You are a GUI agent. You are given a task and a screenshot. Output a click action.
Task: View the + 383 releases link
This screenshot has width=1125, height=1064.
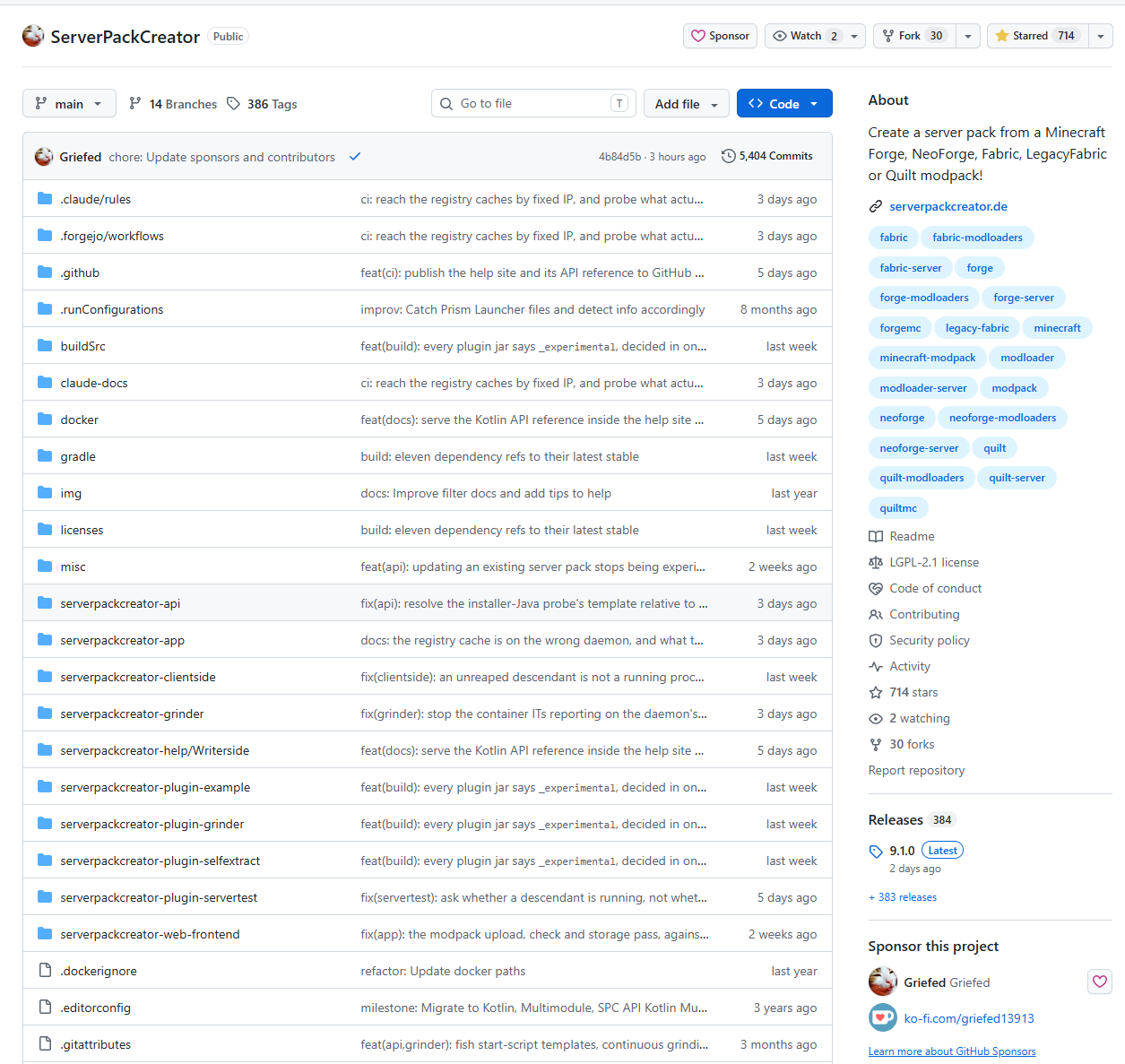pos(903,897)
